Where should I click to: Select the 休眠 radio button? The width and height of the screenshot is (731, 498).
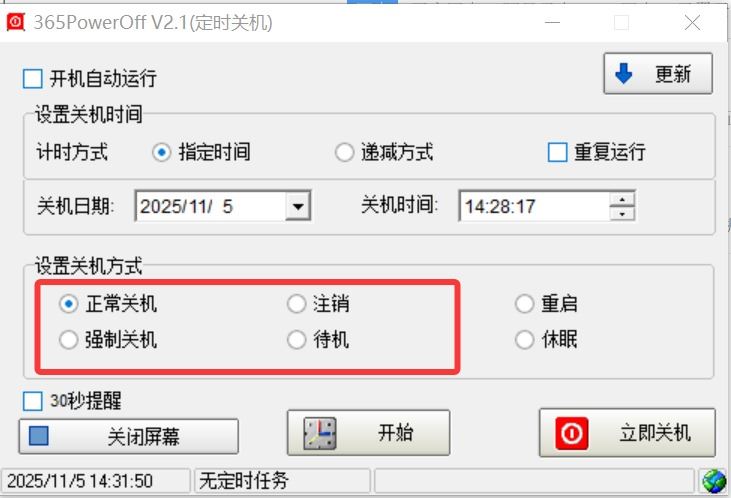pyautogui.click(x=524, y=340)
